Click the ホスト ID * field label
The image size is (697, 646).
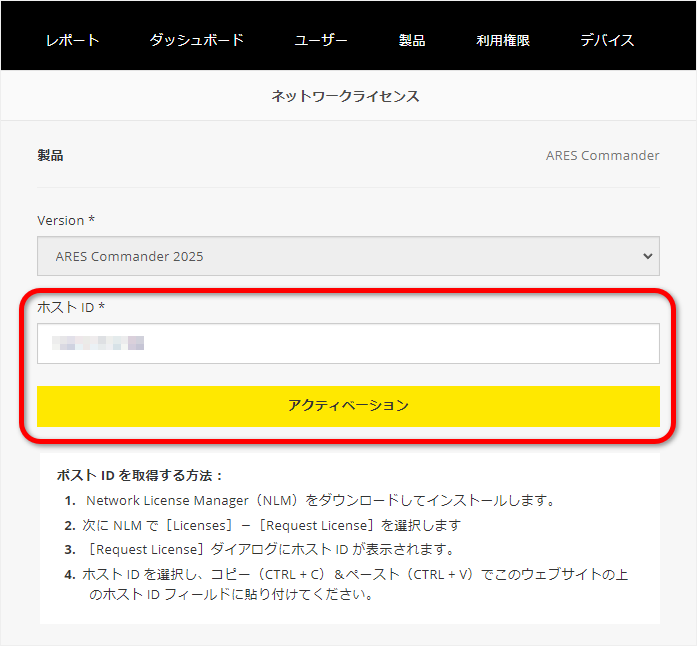coord(71,307)
